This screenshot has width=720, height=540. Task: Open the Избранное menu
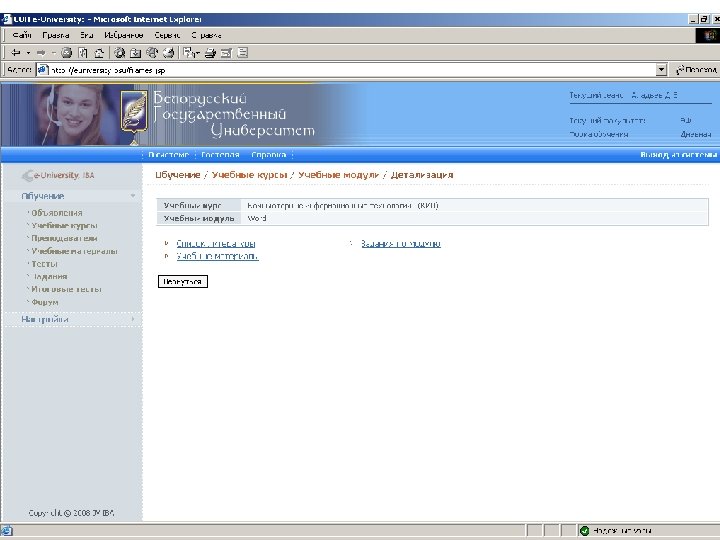124,35
